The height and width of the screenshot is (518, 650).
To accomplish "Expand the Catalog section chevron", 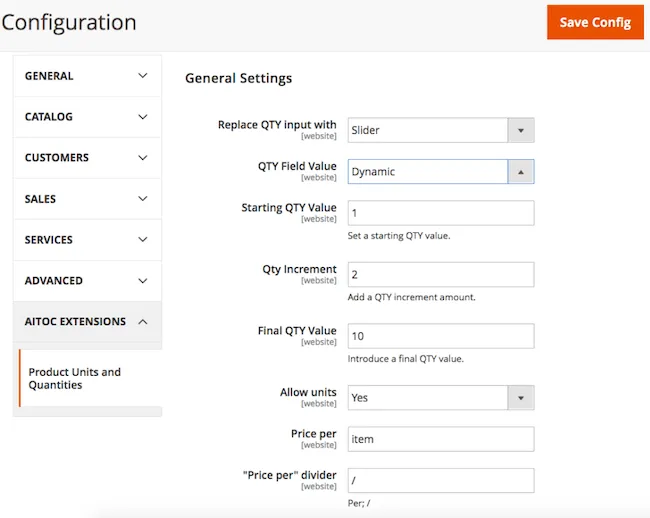I will (143, 117).
